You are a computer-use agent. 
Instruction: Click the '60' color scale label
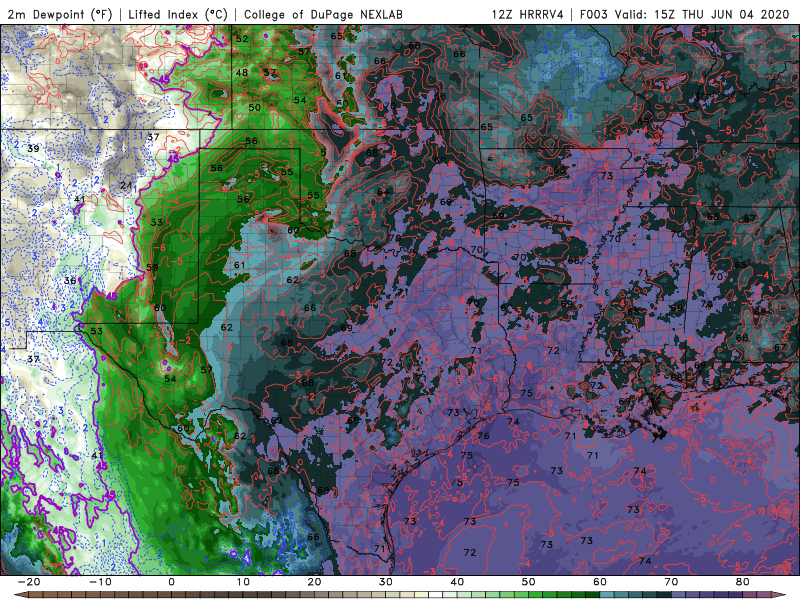click(600, 582)
